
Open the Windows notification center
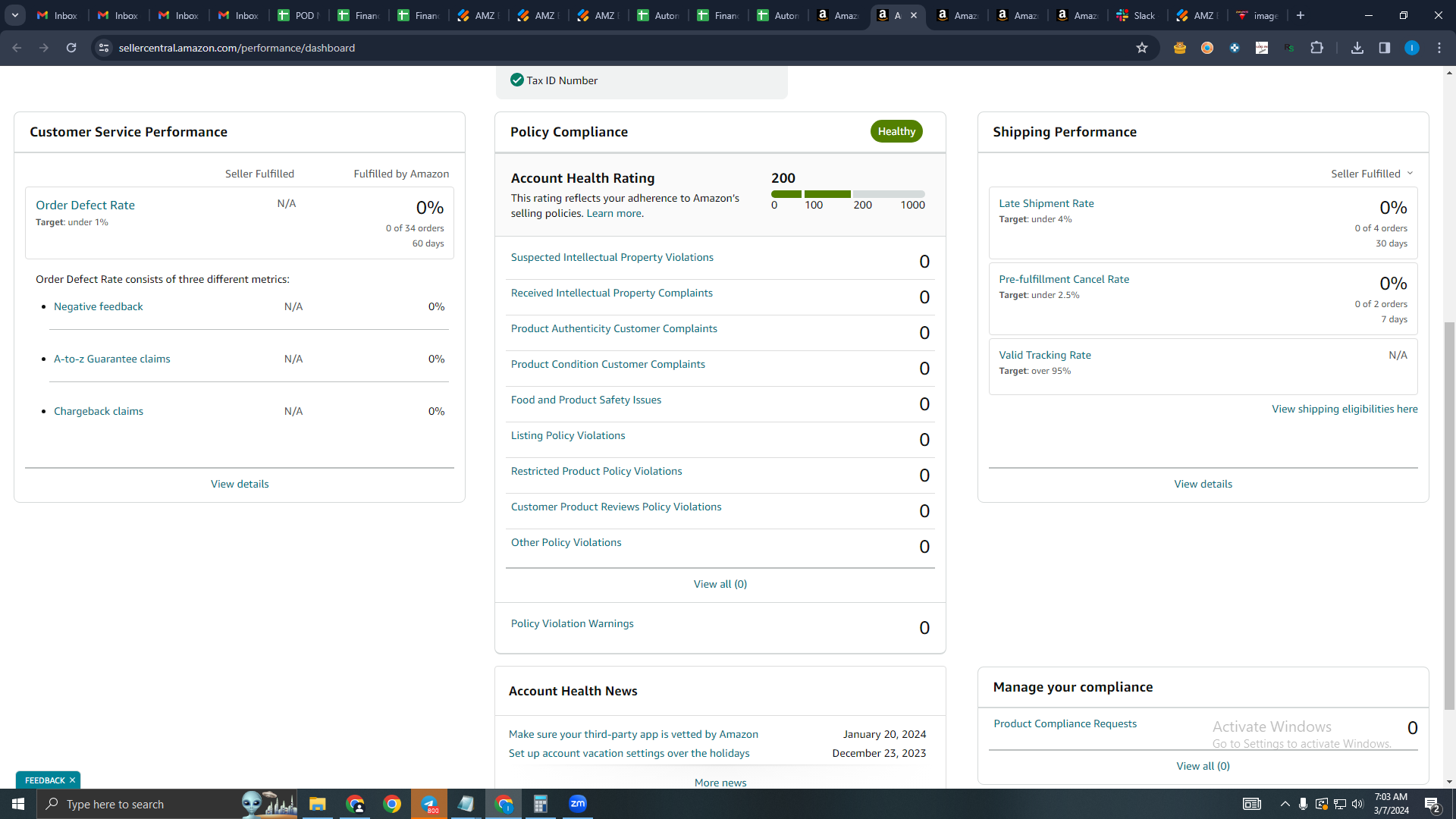click(1432, 804)
